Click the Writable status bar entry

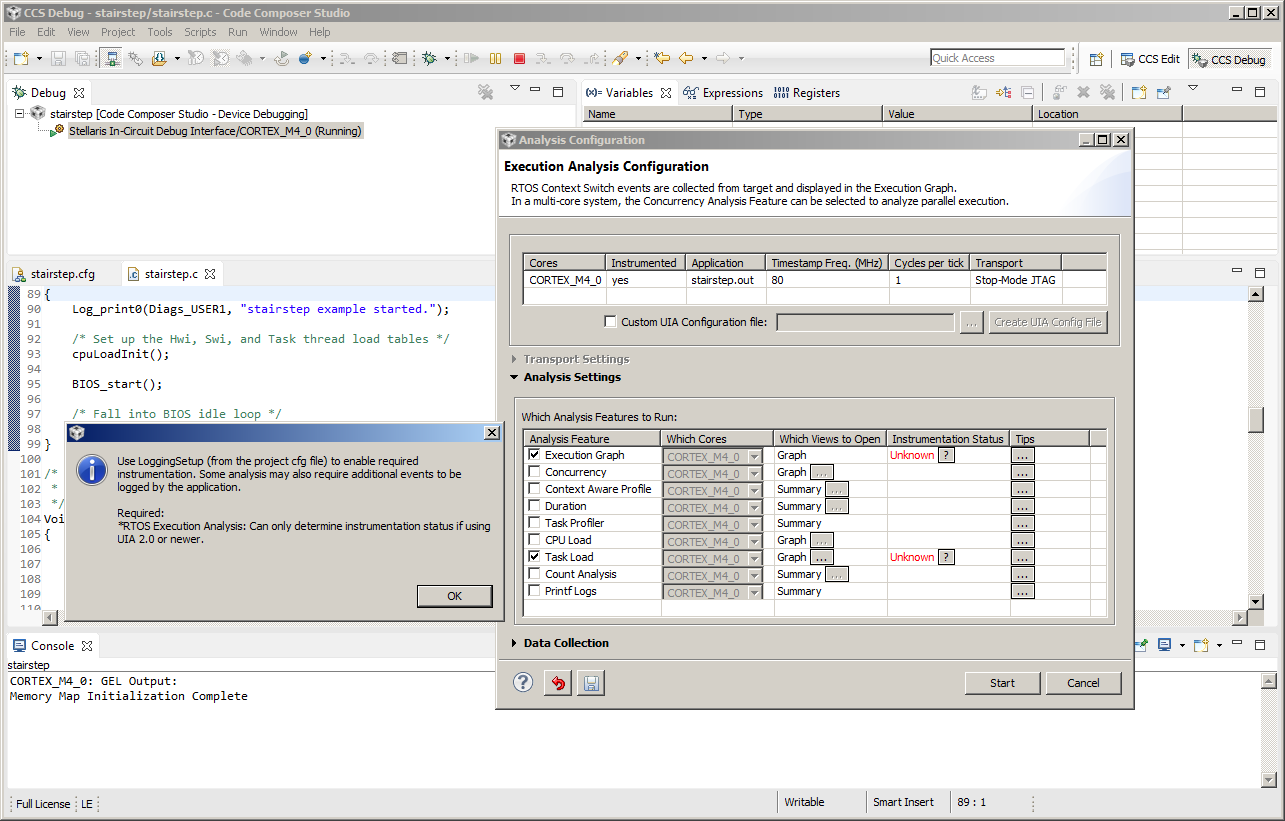coord(804,802)
